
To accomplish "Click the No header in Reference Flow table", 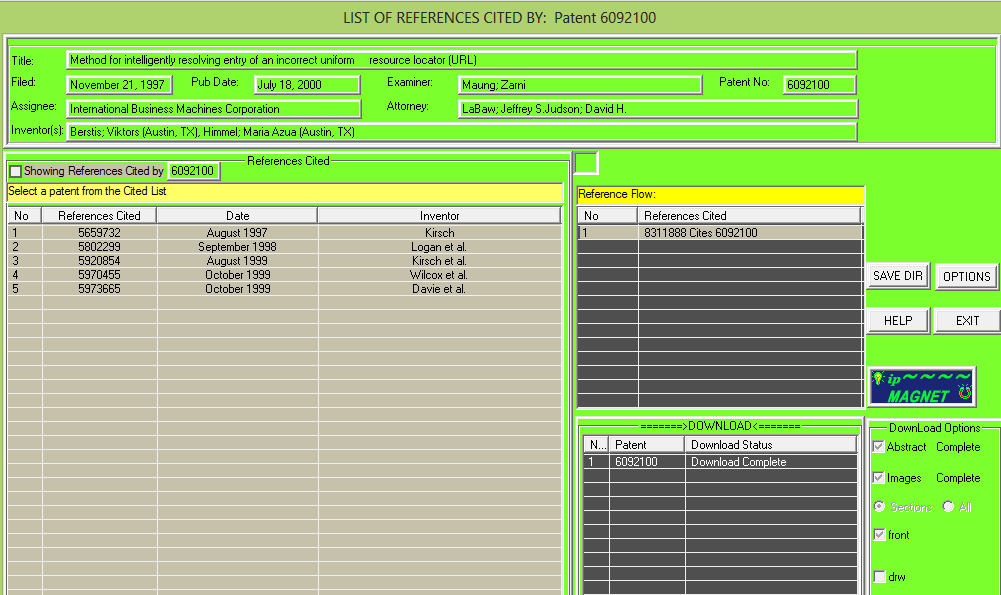I will (608, 216).
